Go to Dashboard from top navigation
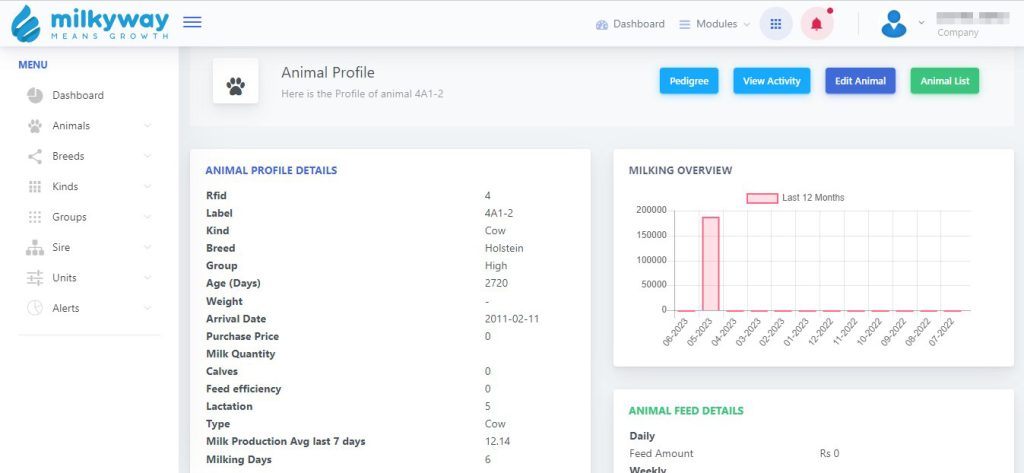 pos(630,24)
